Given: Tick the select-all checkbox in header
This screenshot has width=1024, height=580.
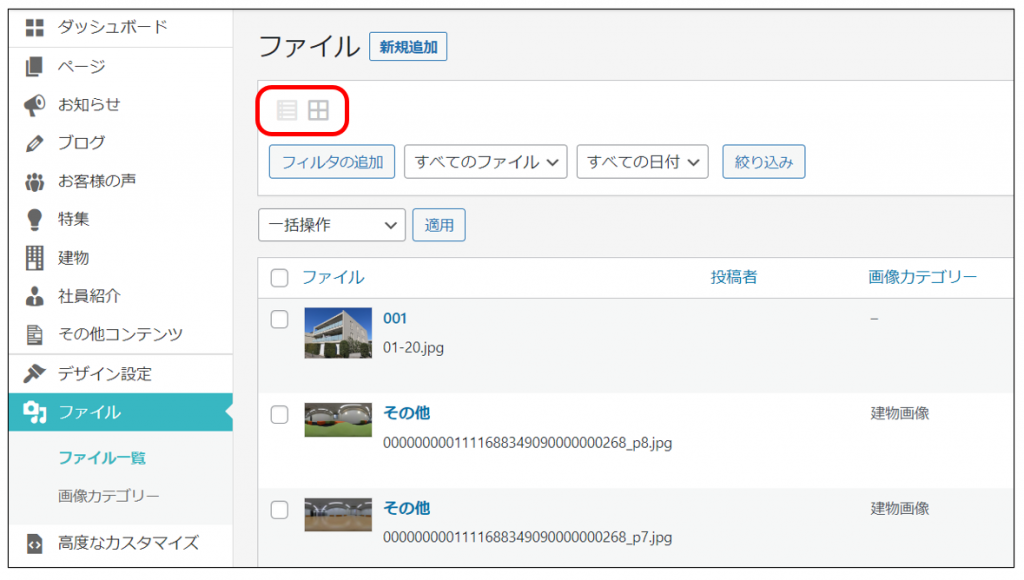Looking at the screenshot, I should [280, 278].
